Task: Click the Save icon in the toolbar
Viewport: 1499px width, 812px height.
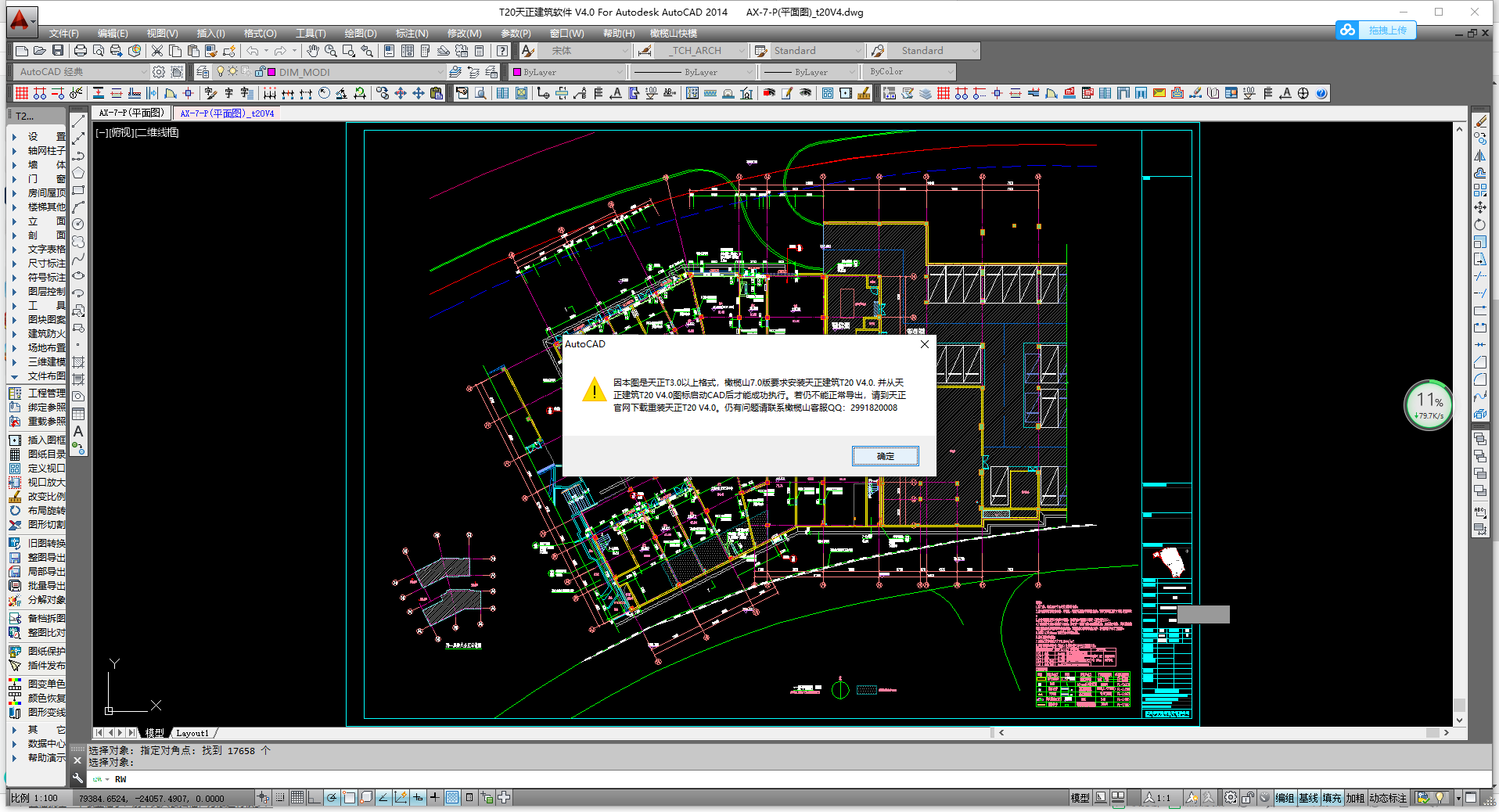Action: tap(58, 51)
